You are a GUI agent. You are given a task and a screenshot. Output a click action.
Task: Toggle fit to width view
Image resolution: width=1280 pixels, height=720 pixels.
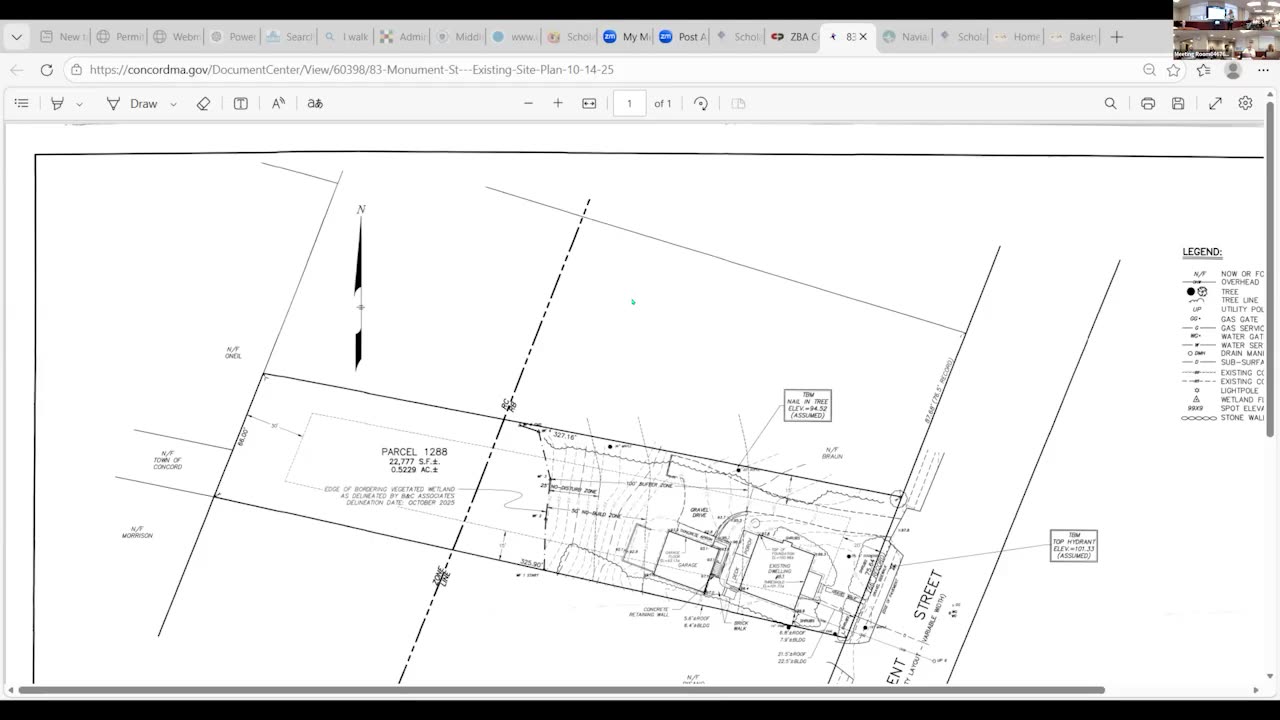coord(589,103)
